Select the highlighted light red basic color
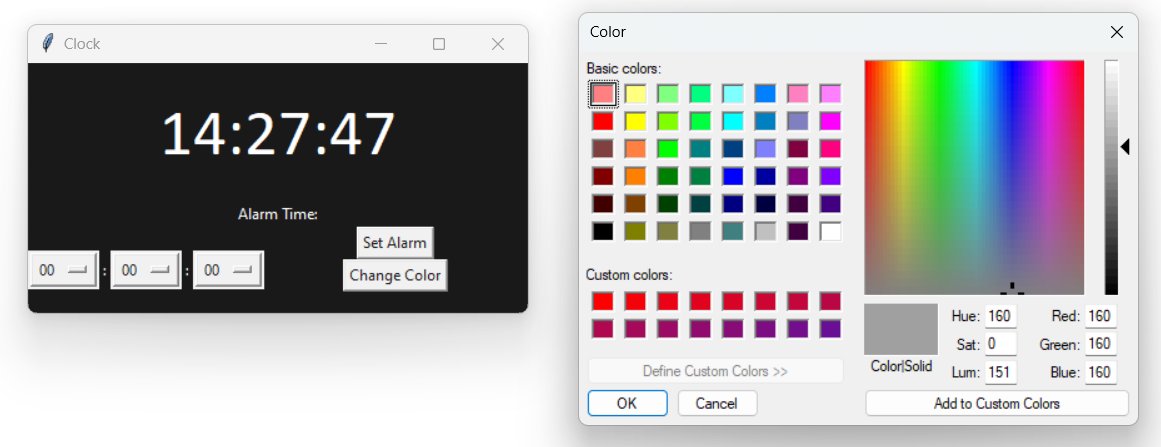This screenshot has width=1161, height=447. click(x=603, y=94)
